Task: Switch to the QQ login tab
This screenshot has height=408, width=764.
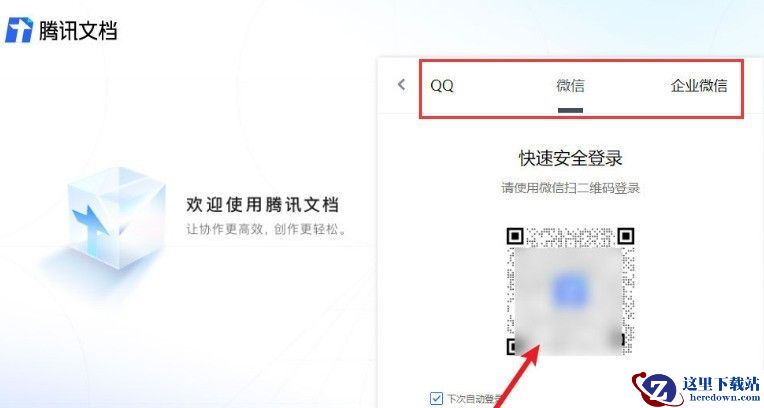Action: 442,86
